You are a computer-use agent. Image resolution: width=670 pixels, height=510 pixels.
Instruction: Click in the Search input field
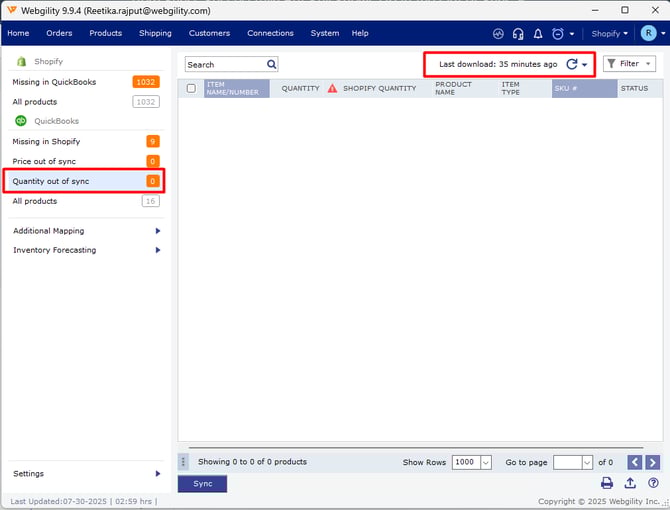point(224,64)
